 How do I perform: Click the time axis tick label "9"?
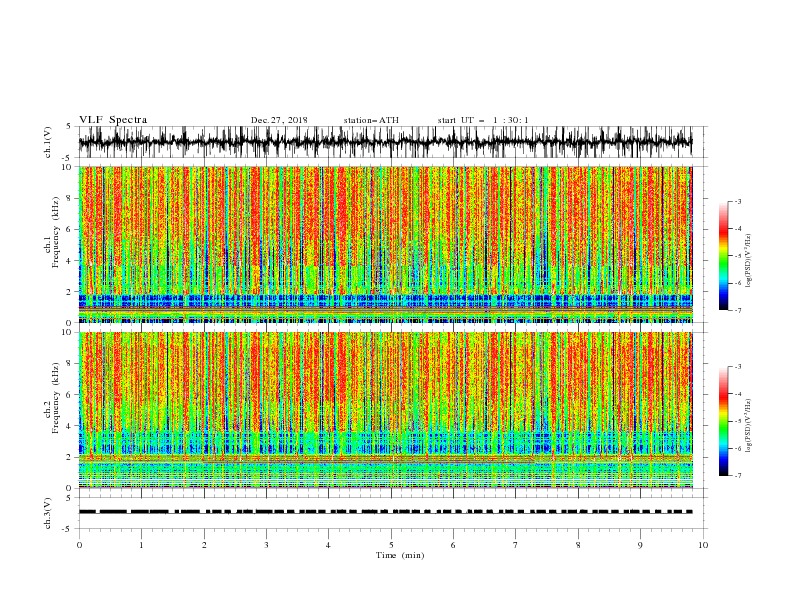click(640, 545)
